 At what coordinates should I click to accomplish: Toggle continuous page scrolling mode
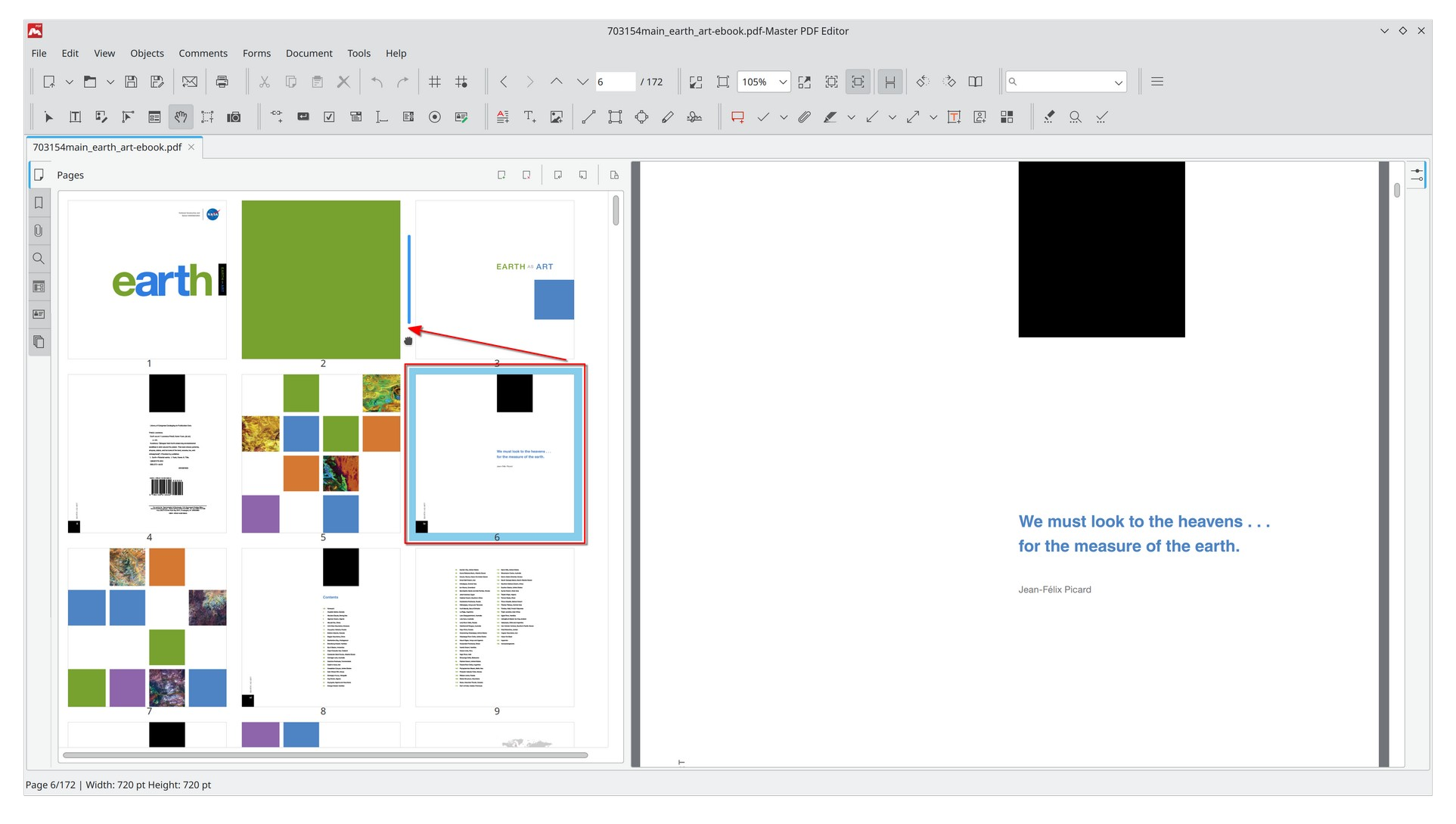(890, 82)
